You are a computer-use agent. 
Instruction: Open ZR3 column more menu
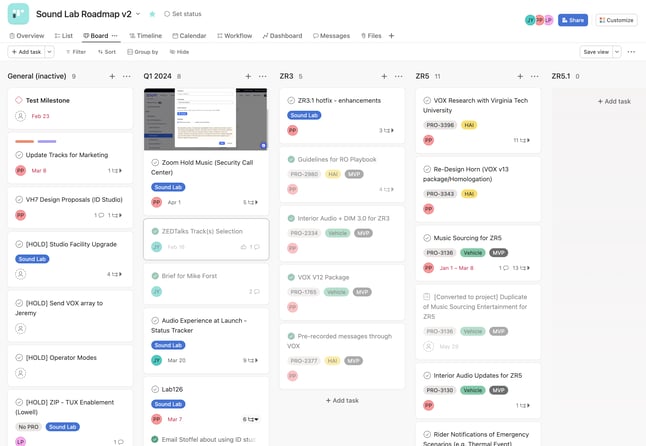pyautogui.click(x=398, y=76)
